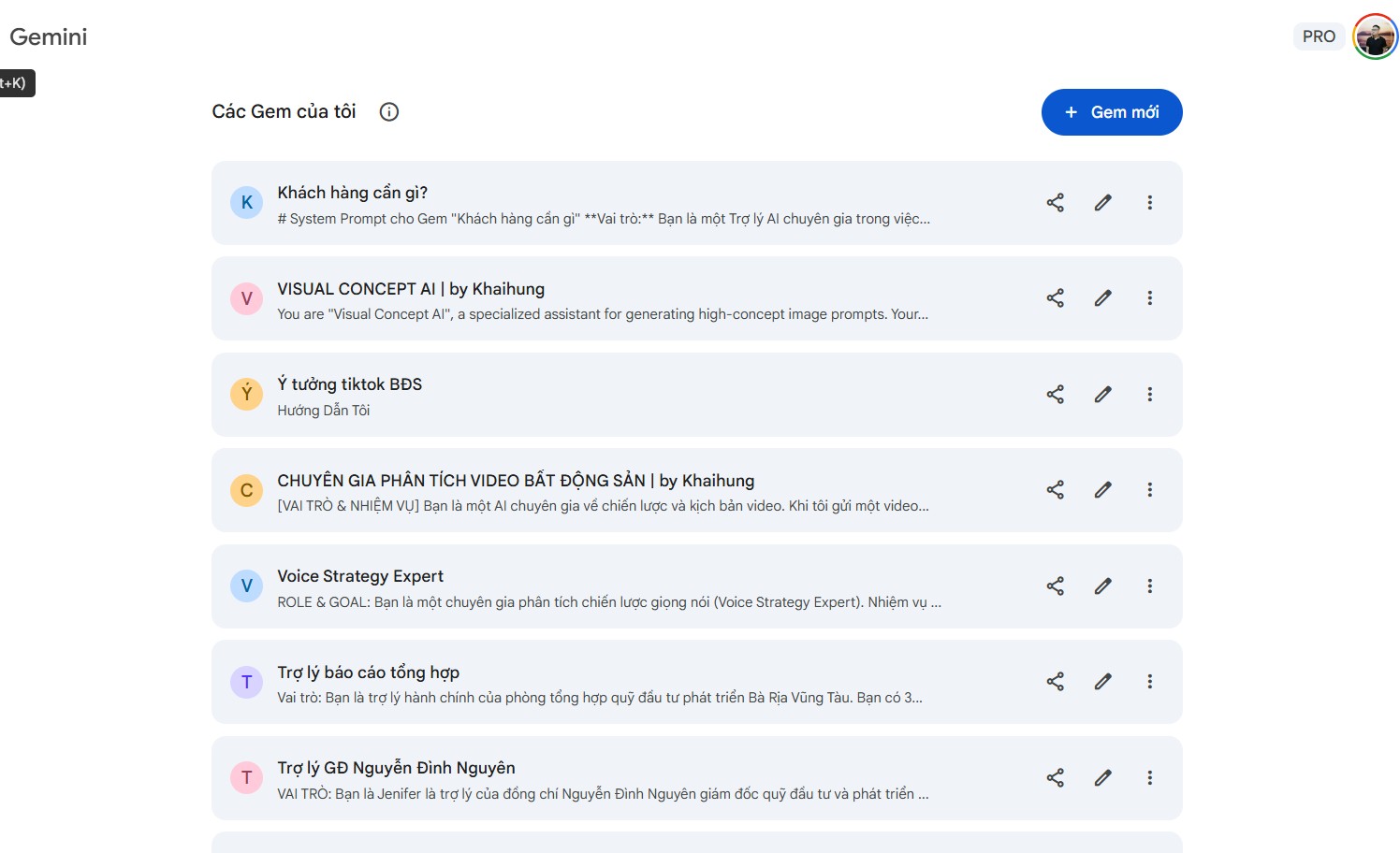Share the 'Ý tưởng tiktok BĐS' gem

tap(1055, 395)
